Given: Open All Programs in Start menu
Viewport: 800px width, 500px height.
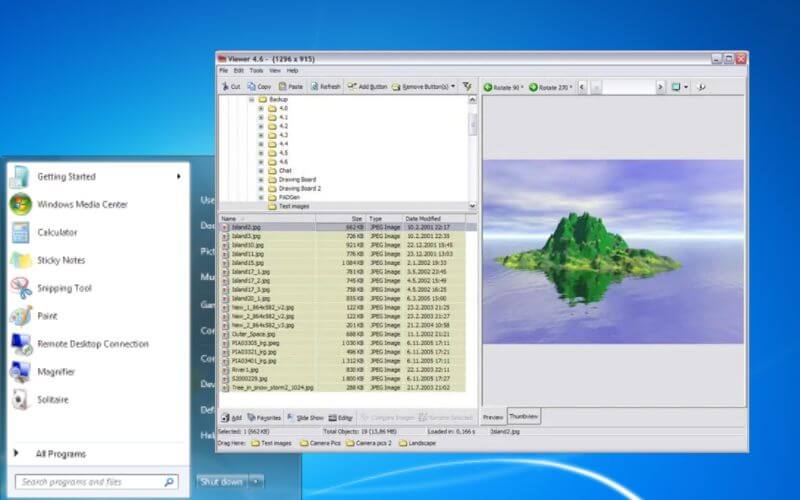Looking at the screenshot, I should pyautogui.click(x=60, y=454).
